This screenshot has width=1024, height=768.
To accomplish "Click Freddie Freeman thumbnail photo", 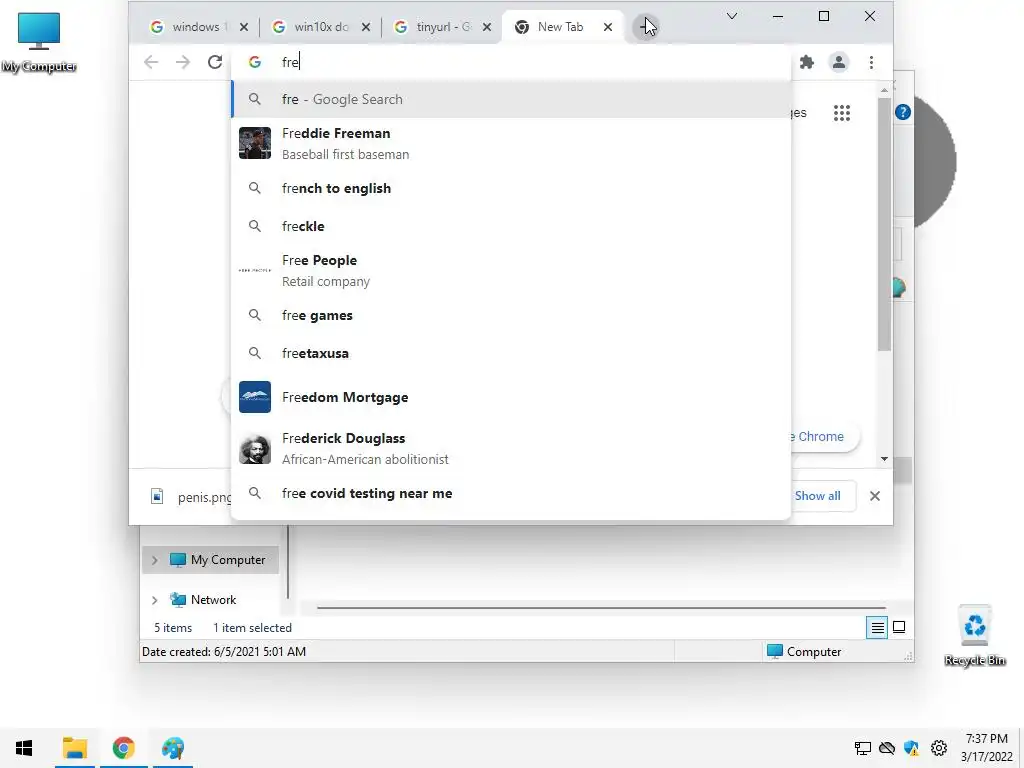I will pyautogui.click(x=255, y=143).
